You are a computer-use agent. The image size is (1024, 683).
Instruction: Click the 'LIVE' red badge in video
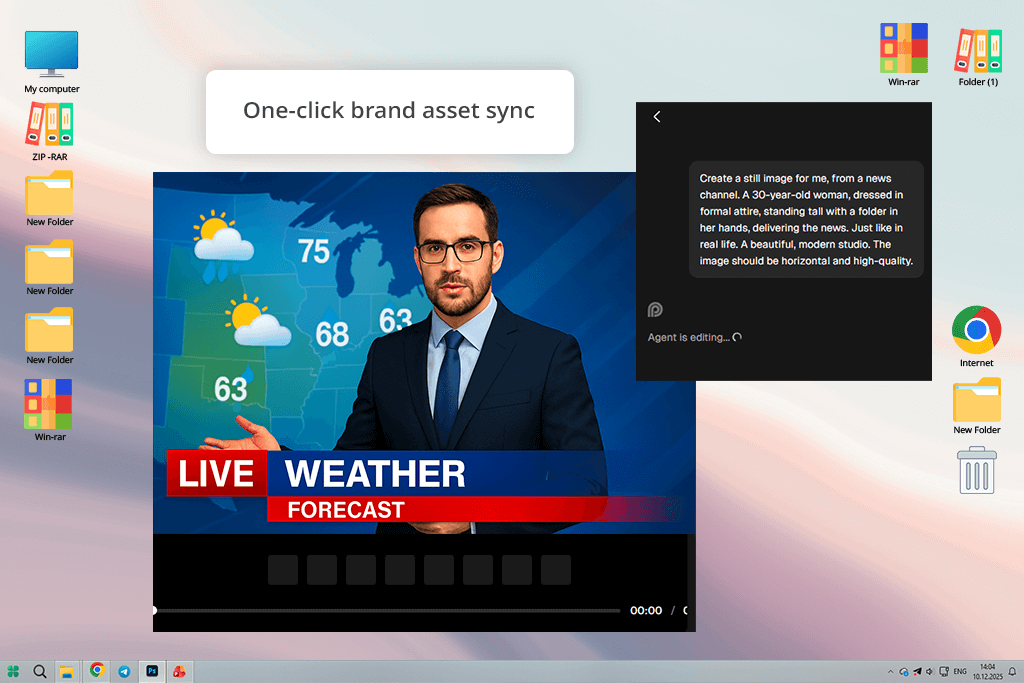click(216, 473)
